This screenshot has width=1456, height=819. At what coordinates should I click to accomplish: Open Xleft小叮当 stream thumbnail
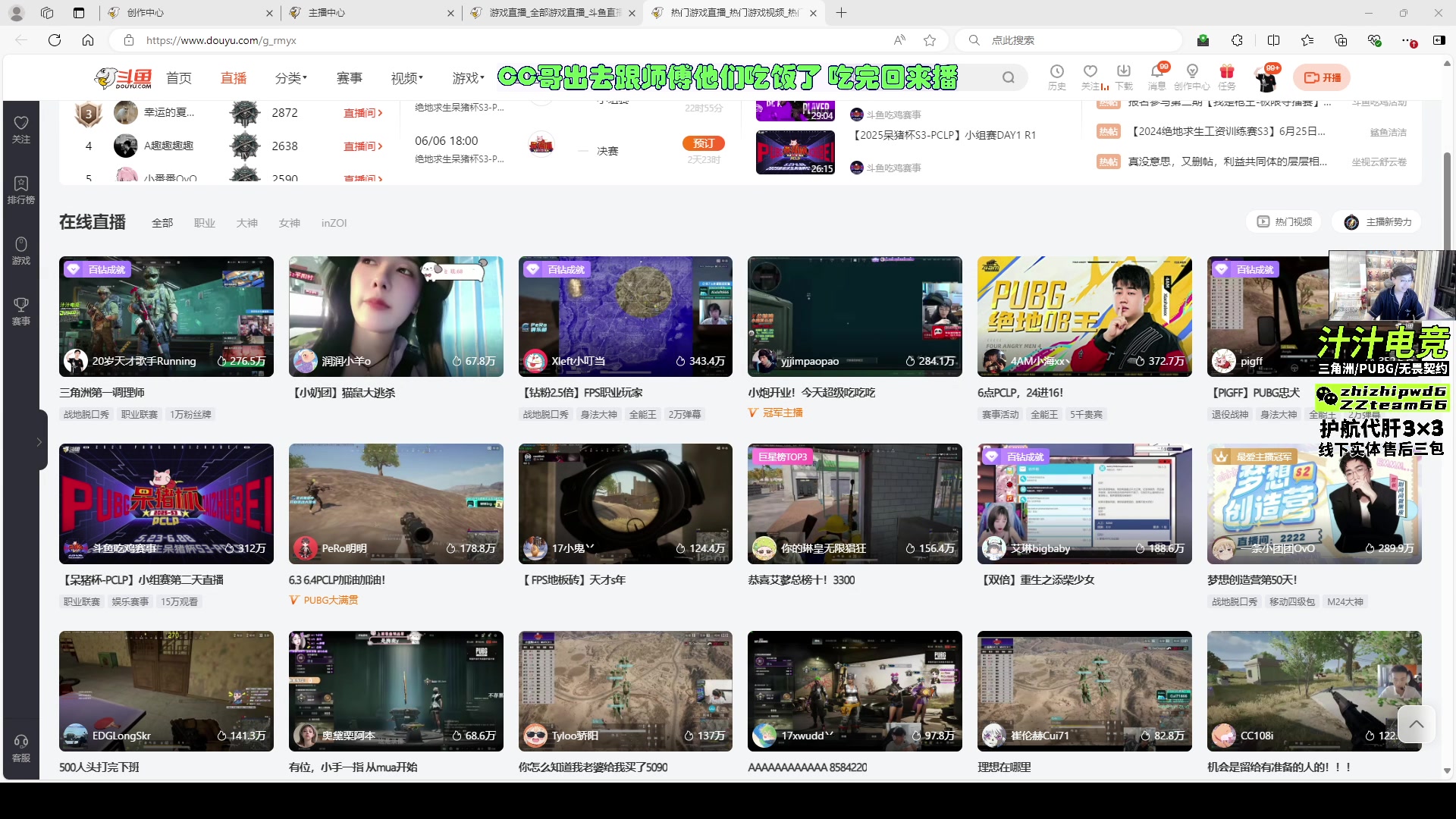pyautogui.click(x=625, y=316)
